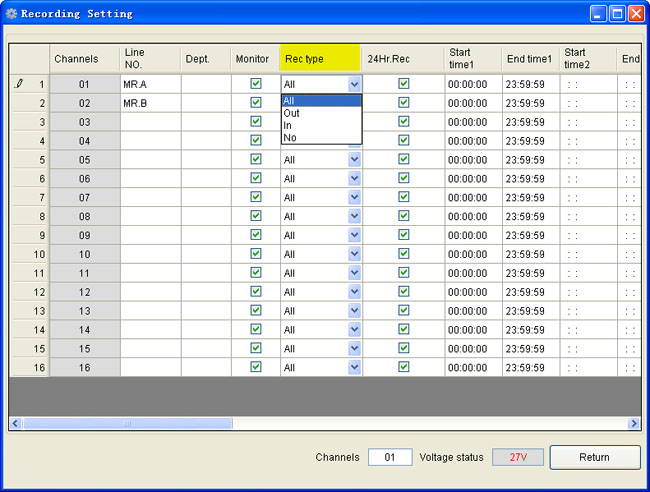Click the horizontal scrollbar right arrow
650x492 pixels.
click(634, 423)
